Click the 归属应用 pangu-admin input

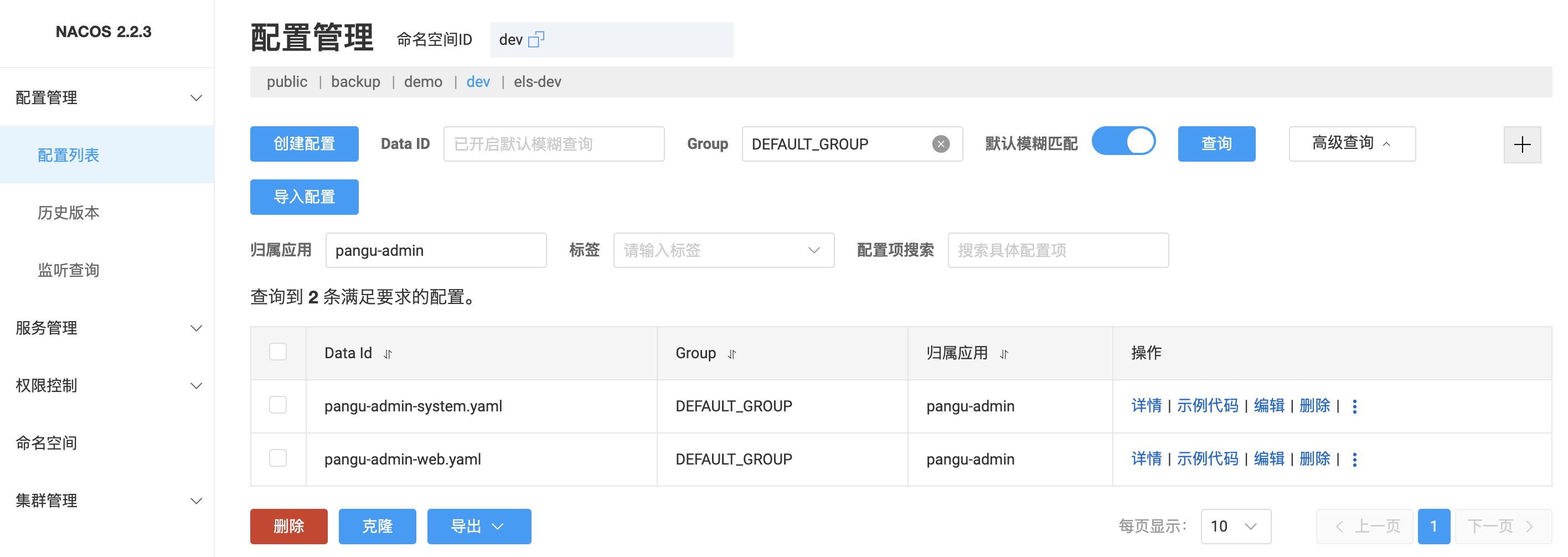436,250
